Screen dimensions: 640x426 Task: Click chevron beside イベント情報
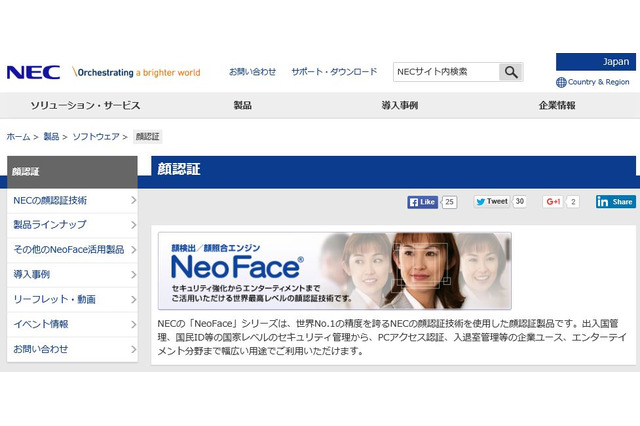[x=133, y=324]
